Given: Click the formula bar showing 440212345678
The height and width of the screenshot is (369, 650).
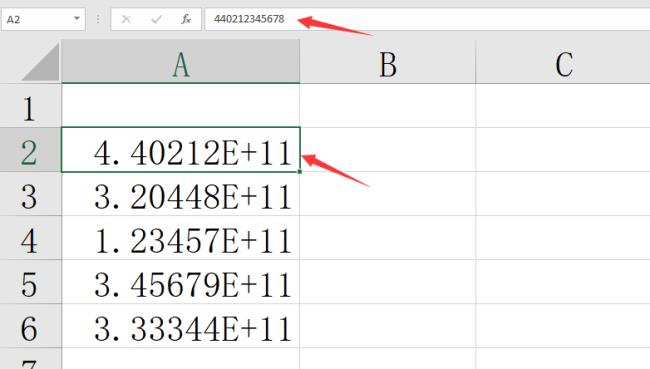Looking at the screenshot, I should [427, 19].
